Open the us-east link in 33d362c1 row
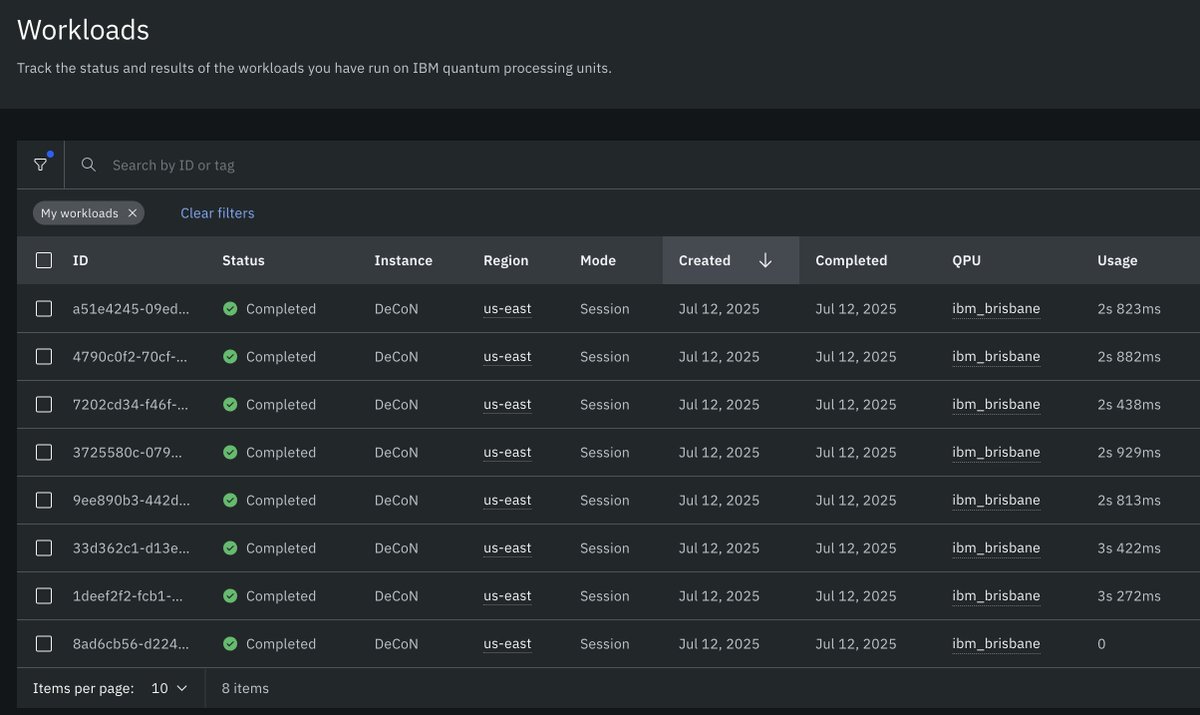 point(507,549)
